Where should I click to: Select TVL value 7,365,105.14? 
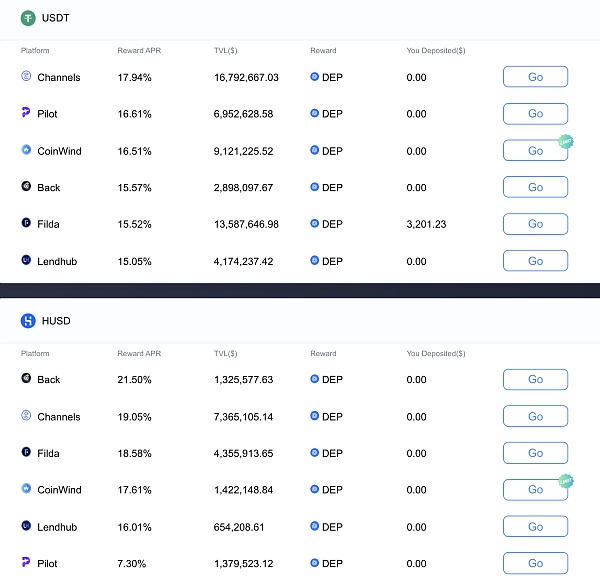(243, 417)
